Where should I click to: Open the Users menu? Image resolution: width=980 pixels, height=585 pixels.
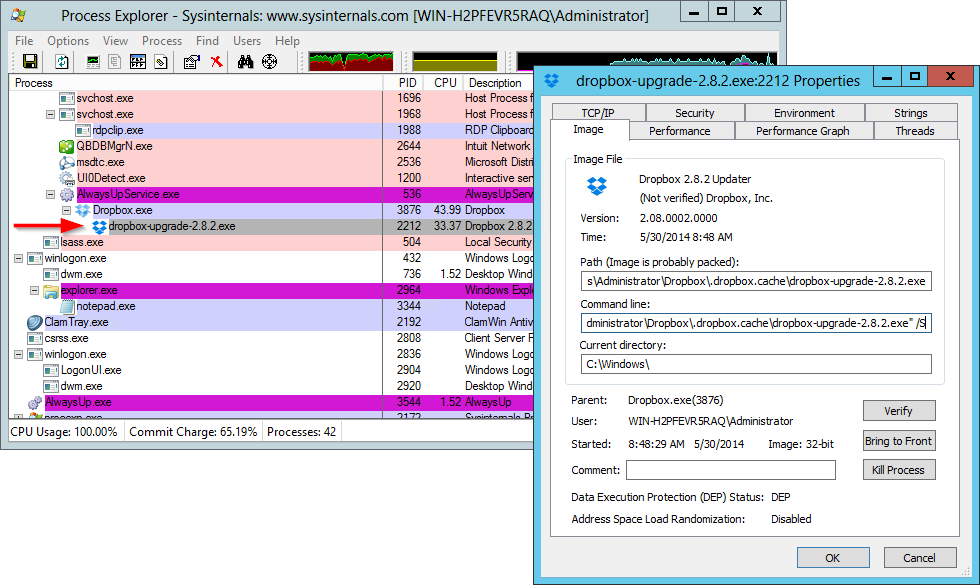click(247, 41)
